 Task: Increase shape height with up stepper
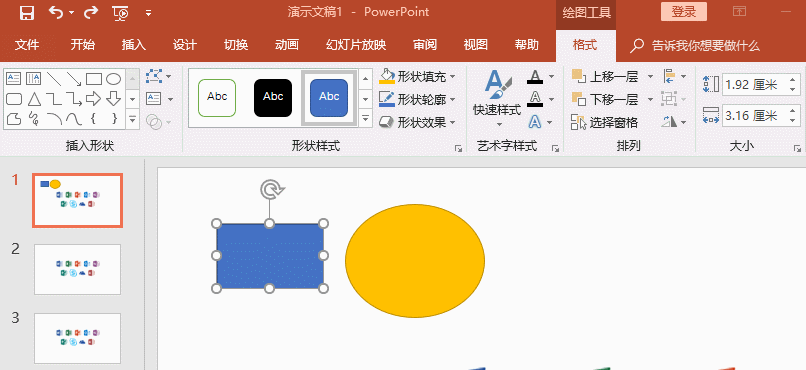793,80
